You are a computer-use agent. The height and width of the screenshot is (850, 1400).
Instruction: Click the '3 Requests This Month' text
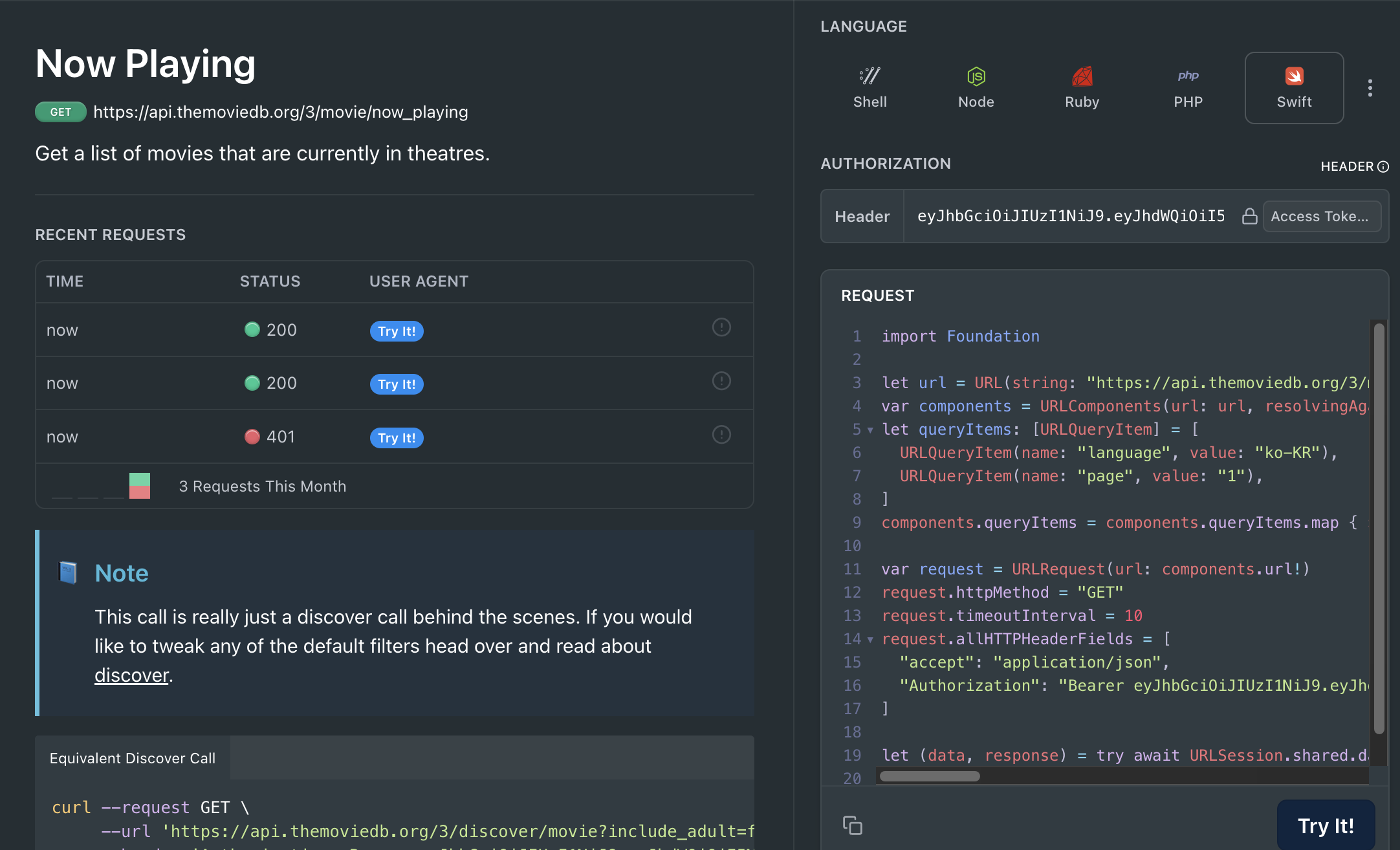[x=263, y=486]
